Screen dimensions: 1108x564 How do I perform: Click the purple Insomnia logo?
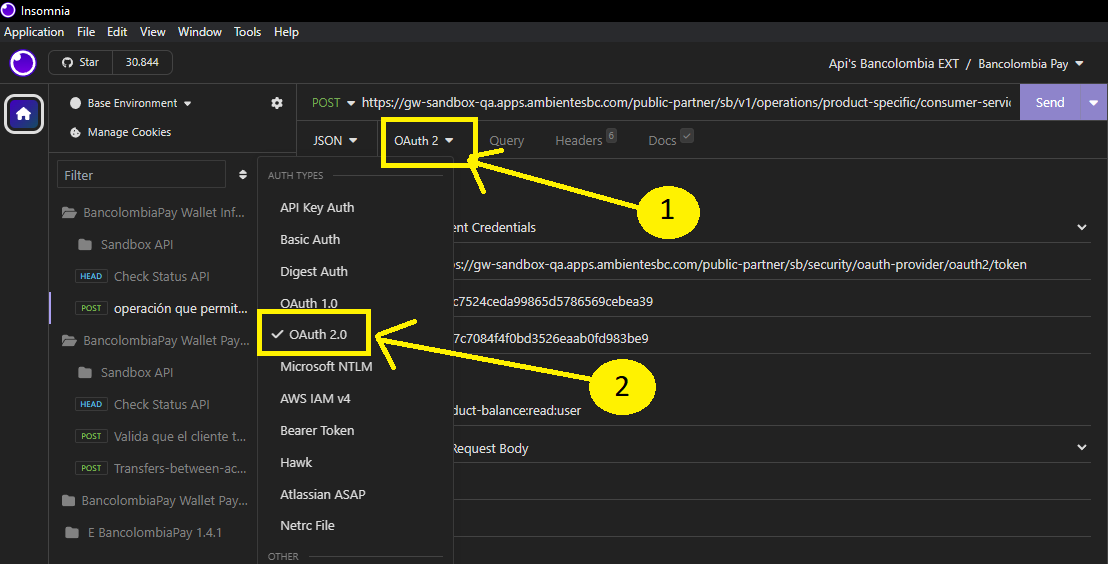23,63
